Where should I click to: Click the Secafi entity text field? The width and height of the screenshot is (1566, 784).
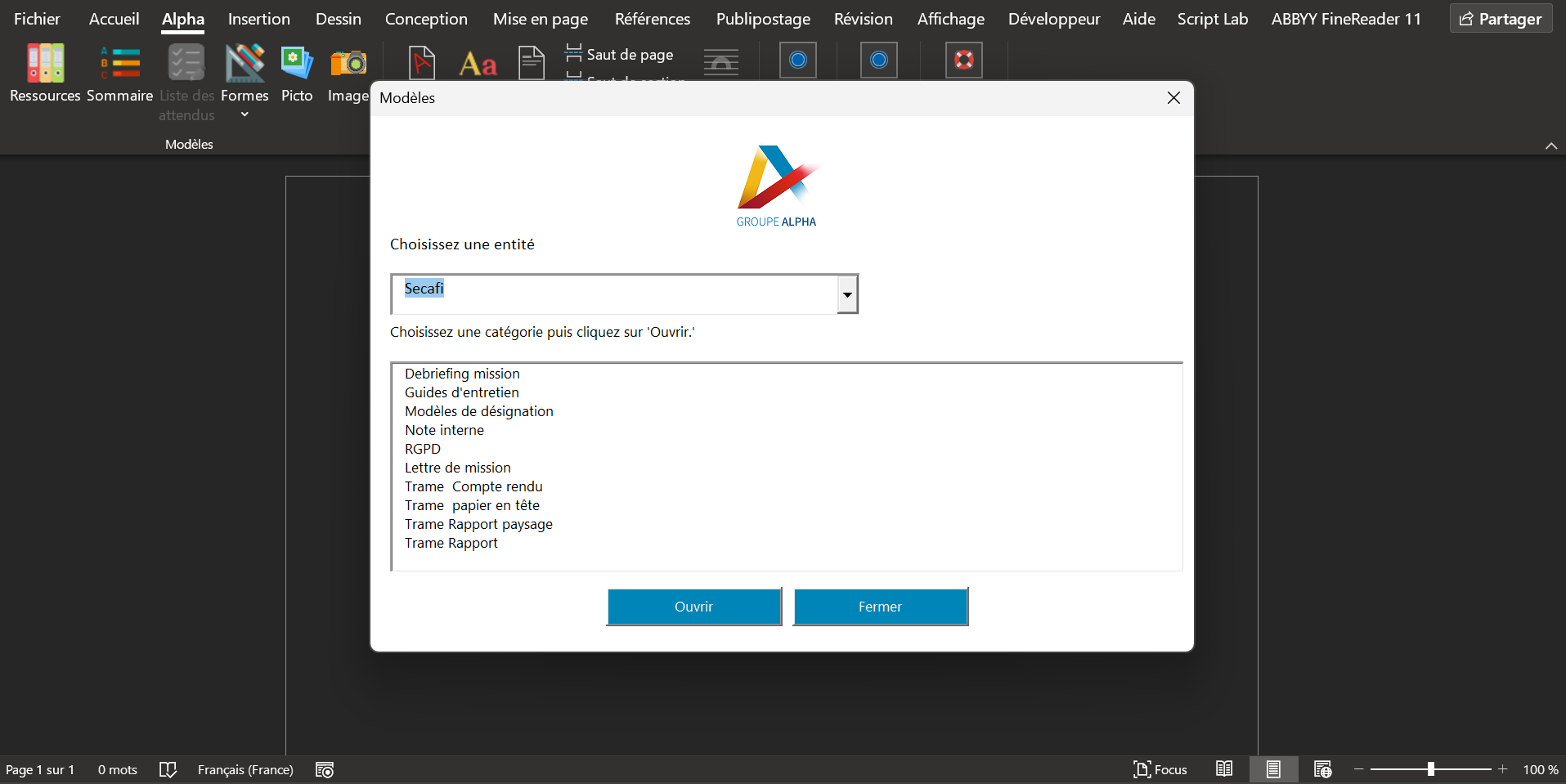[x=615, y=294]
